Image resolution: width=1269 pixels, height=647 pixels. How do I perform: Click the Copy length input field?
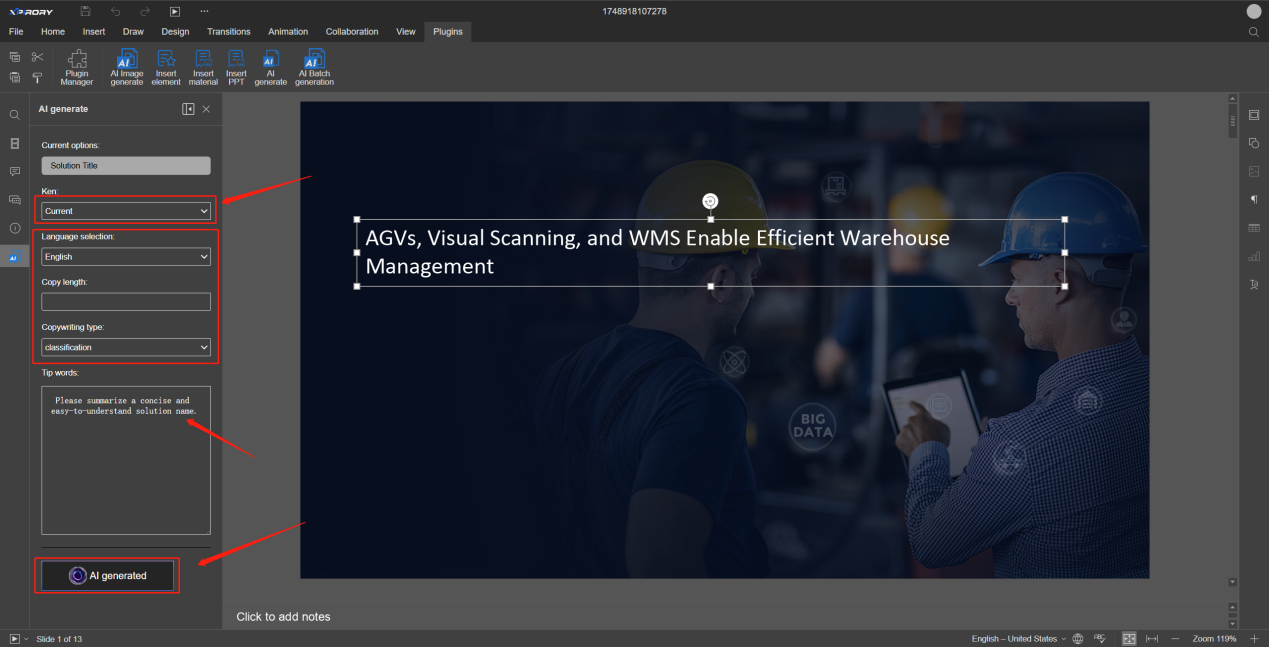(x=126, y=302)
